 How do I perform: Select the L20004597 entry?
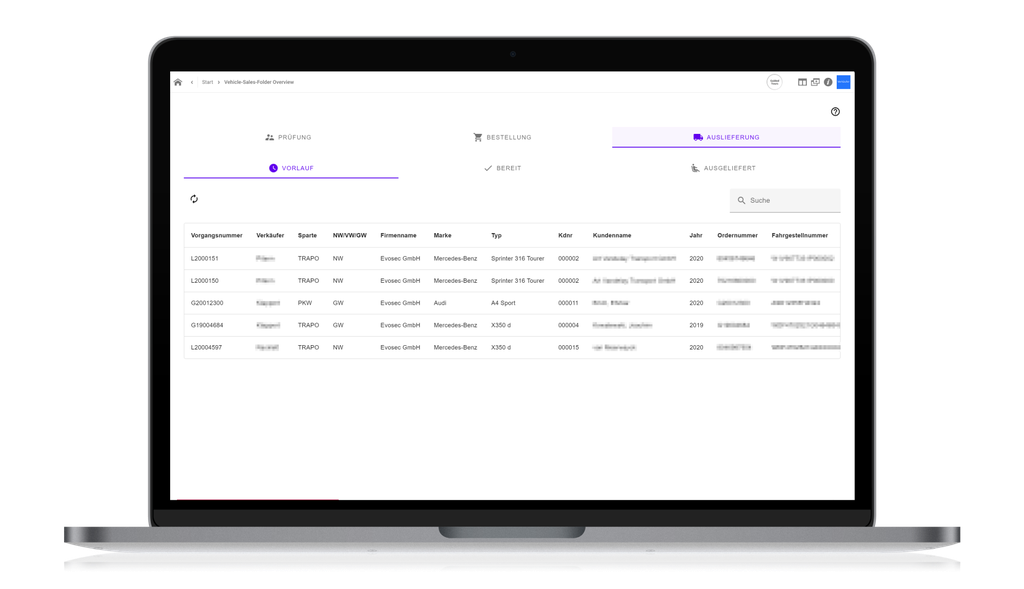point(512,347)
